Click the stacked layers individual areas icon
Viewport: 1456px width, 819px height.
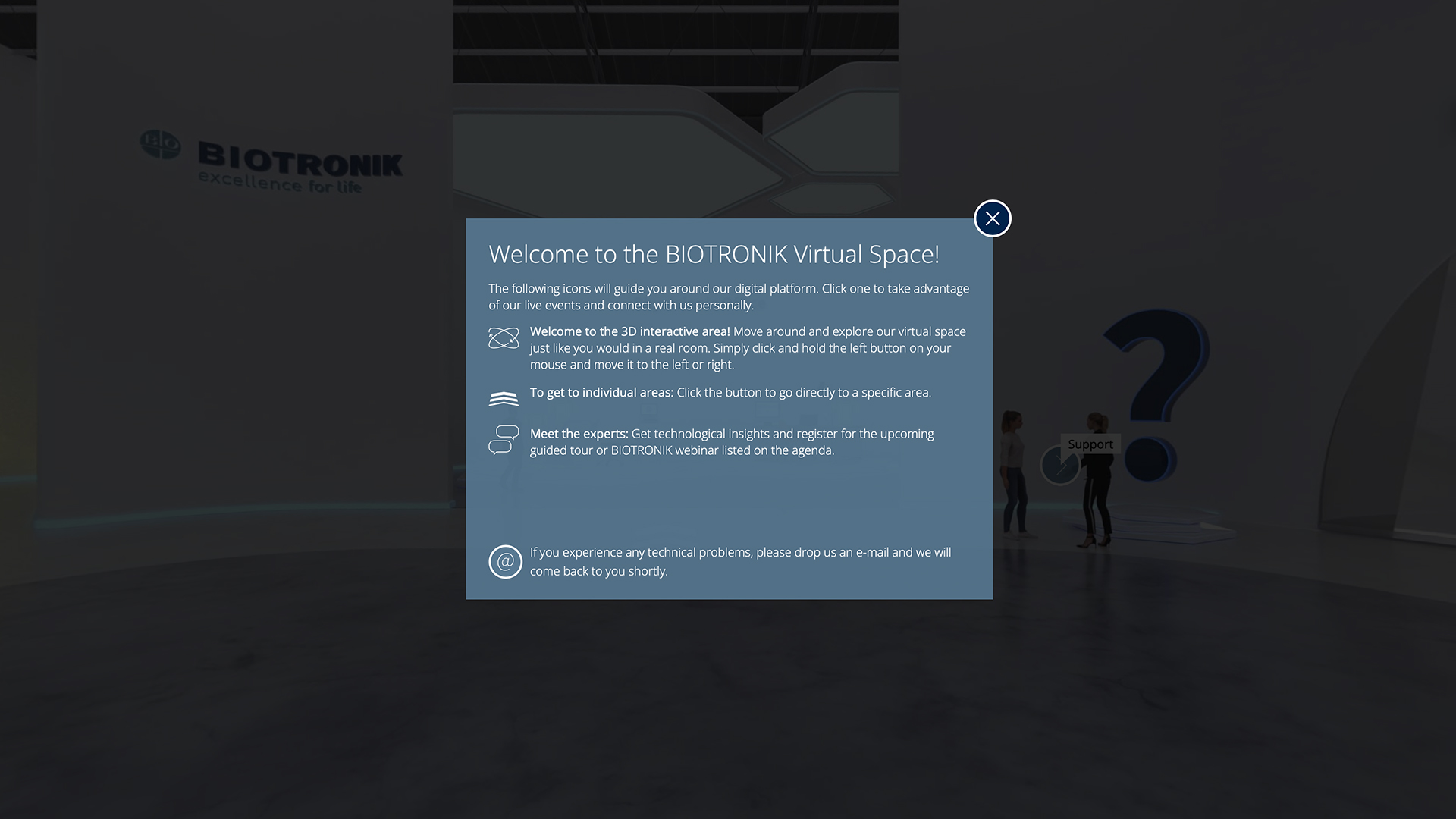tap(504, 398)
